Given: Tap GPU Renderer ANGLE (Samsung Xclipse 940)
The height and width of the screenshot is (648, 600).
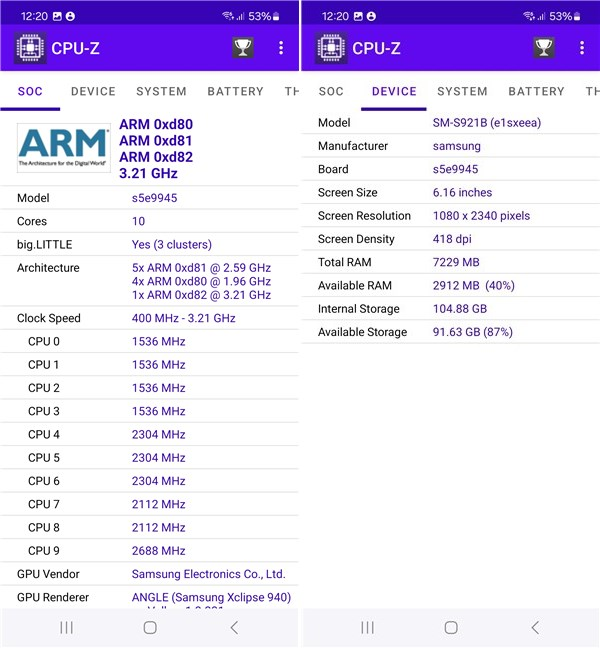Looking at the screenshot, I should [x=212, y=598].
